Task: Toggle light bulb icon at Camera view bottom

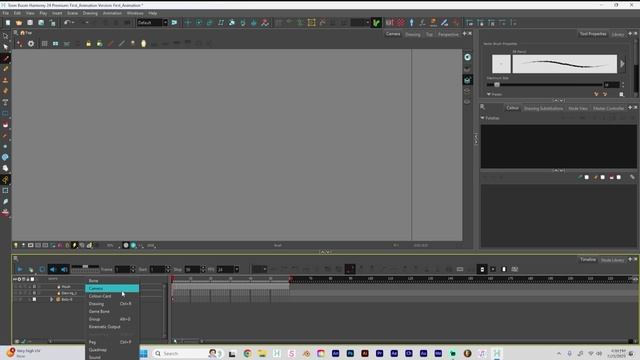Action: 16,245
